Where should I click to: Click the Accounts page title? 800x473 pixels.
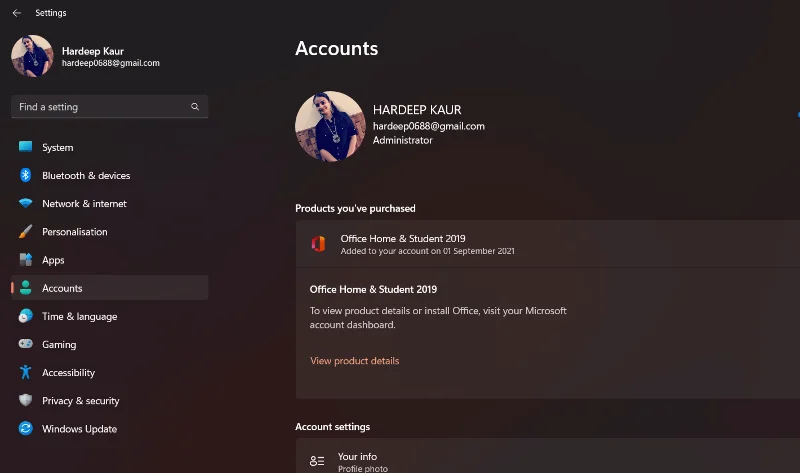coord(337,48)
